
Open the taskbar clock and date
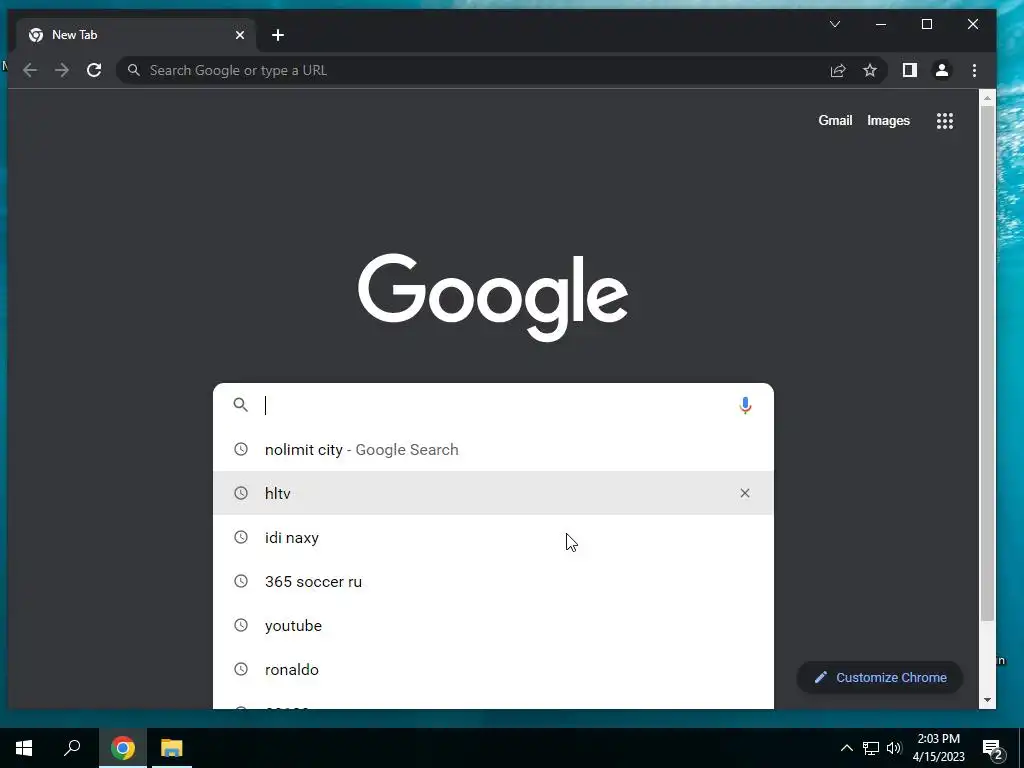pos(938,748)
